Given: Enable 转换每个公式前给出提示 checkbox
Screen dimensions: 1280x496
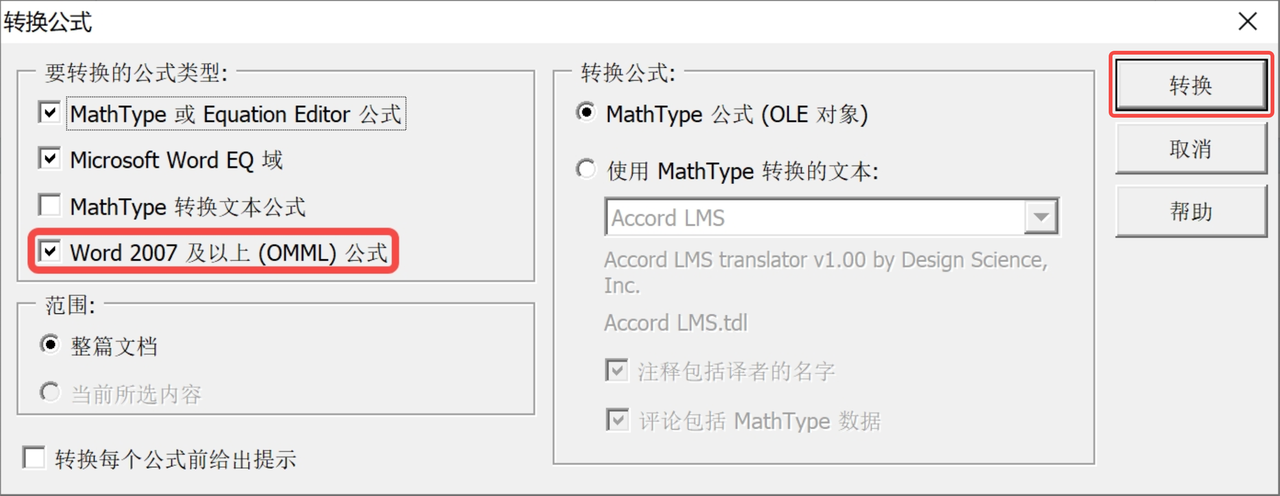Looking at the screenshot, I should click(34, 459).
